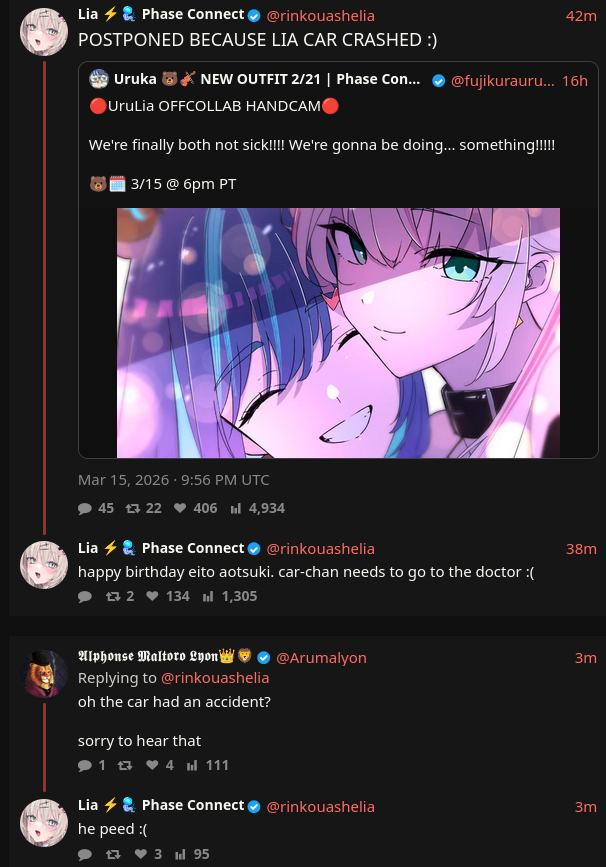Click reply icon on "he peed" tweet
Image resolution: width=606 pixels, height=867 pixels.
tap(85, 854)
